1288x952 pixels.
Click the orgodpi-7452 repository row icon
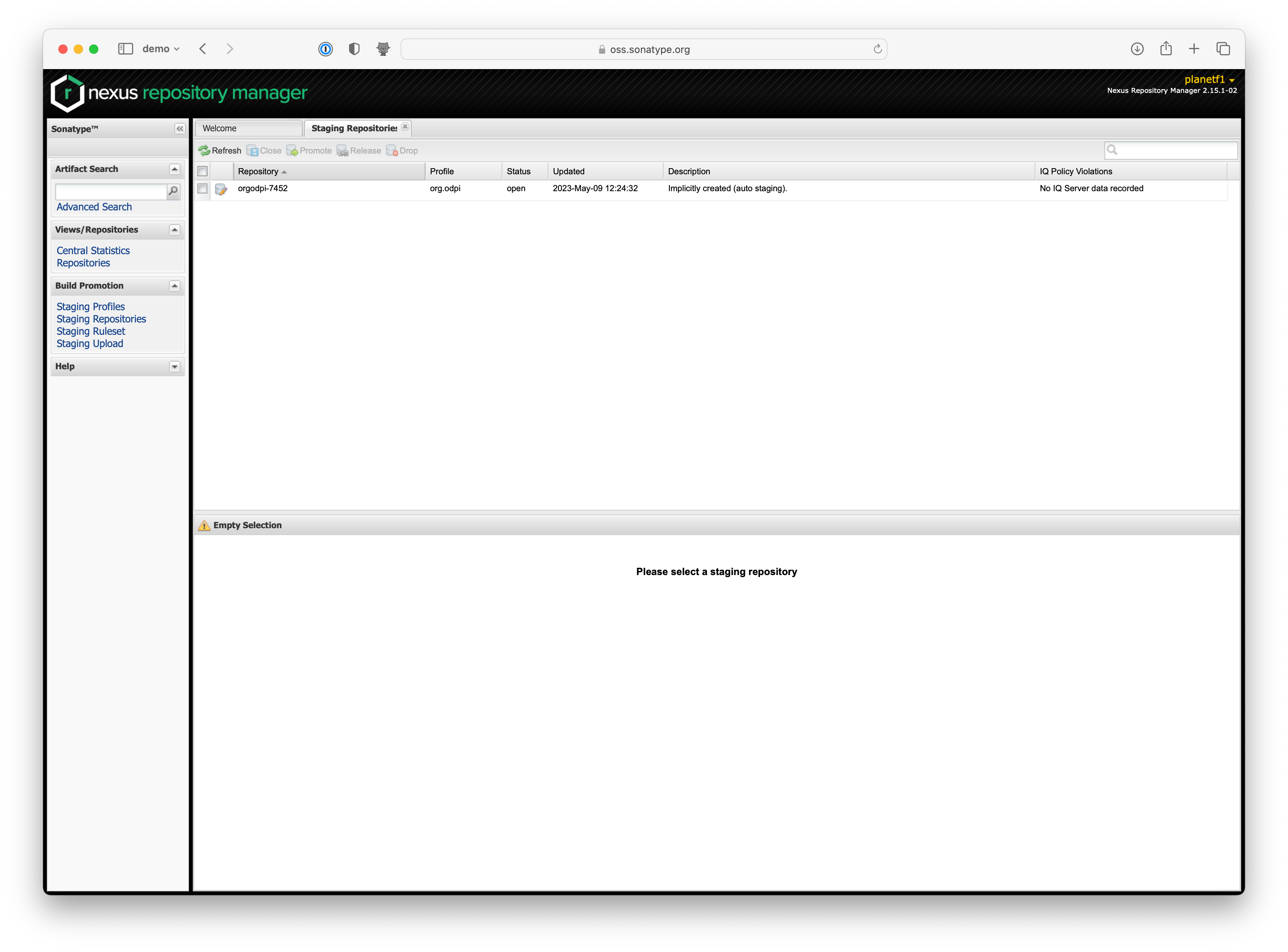pyautogui.click(x=221, y=189)
